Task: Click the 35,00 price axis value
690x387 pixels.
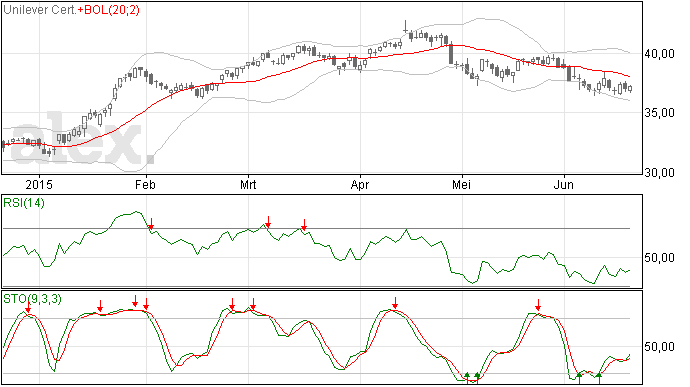Action: (659, 113)
